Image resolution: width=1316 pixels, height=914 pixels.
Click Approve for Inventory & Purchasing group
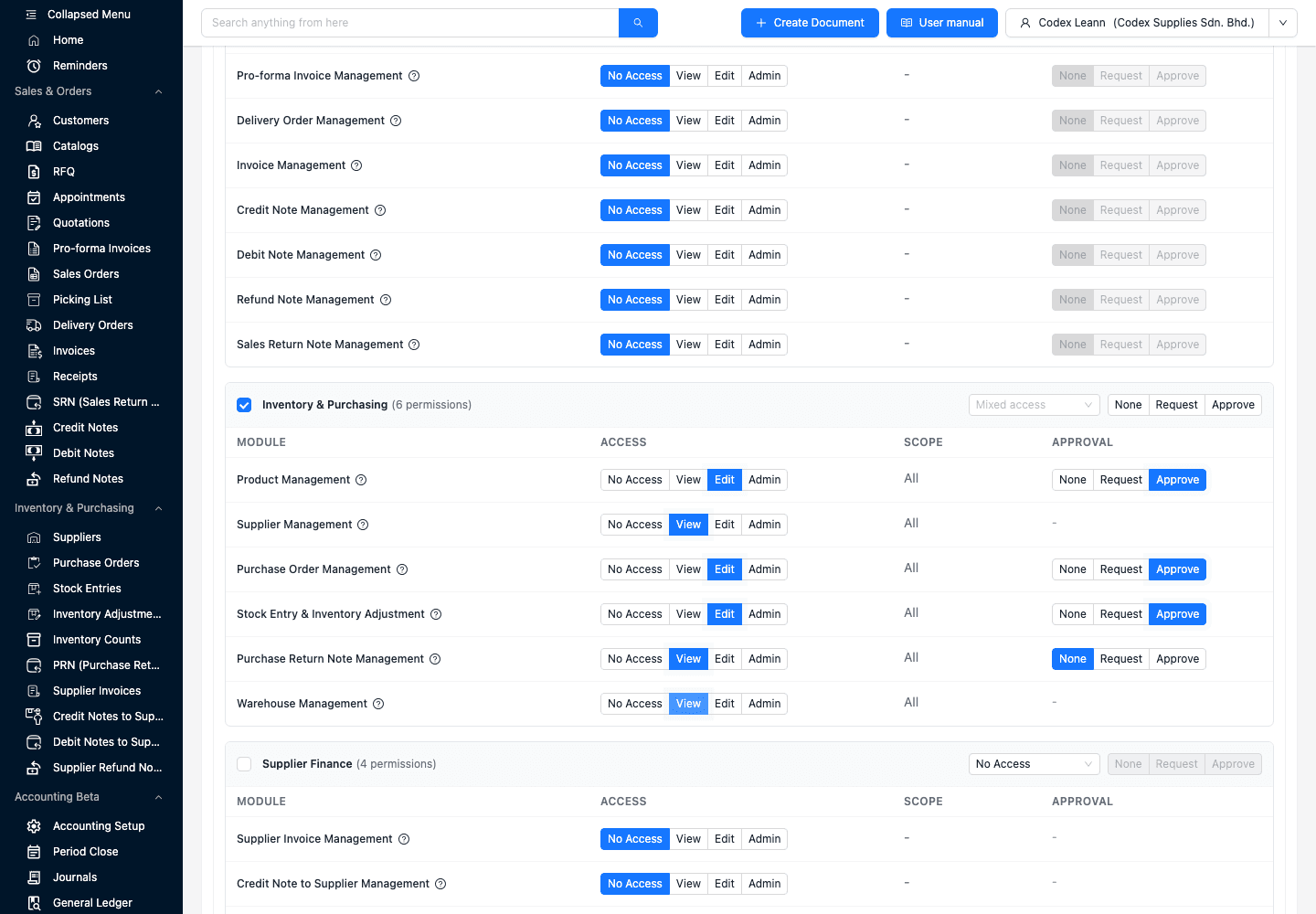click(x=1233, y=405)
